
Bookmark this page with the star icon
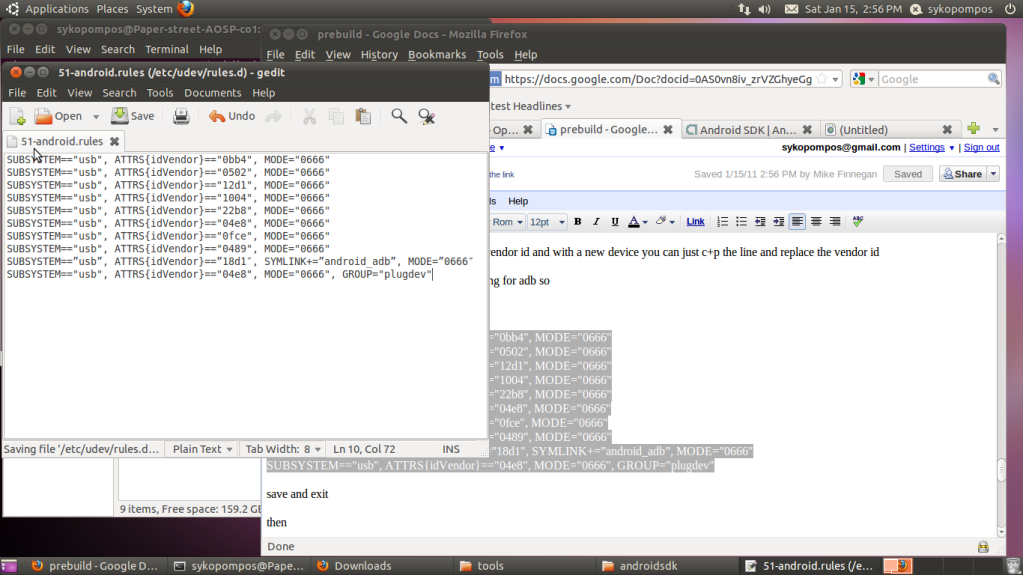(x=822, y=79)
